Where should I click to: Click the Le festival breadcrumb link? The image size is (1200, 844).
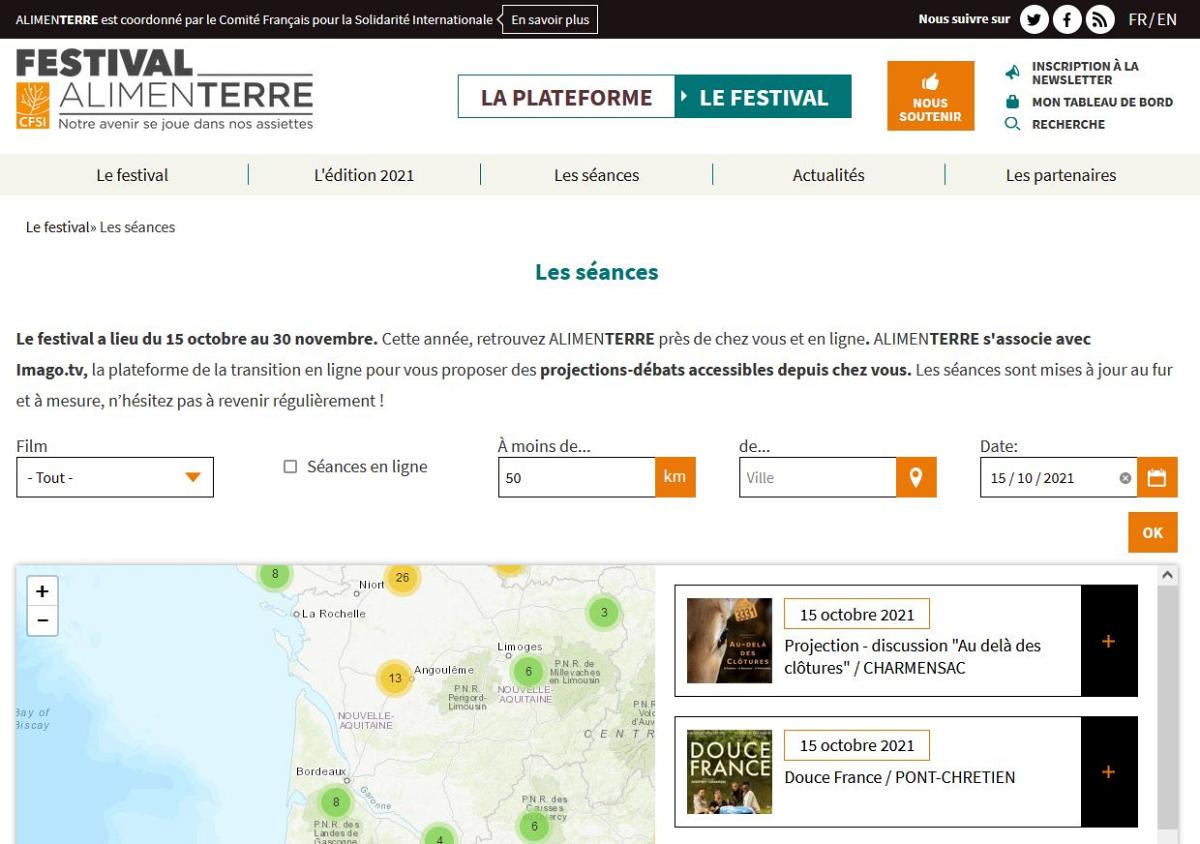pos(58,227)
